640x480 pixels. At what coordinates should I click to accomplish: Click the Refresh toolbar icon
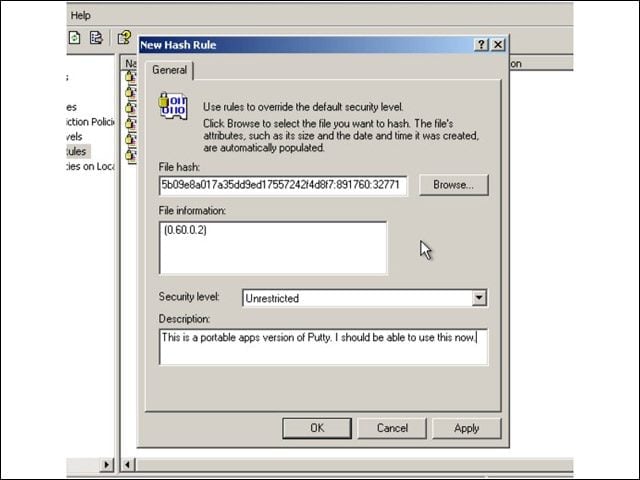click(x=74, y=38)
